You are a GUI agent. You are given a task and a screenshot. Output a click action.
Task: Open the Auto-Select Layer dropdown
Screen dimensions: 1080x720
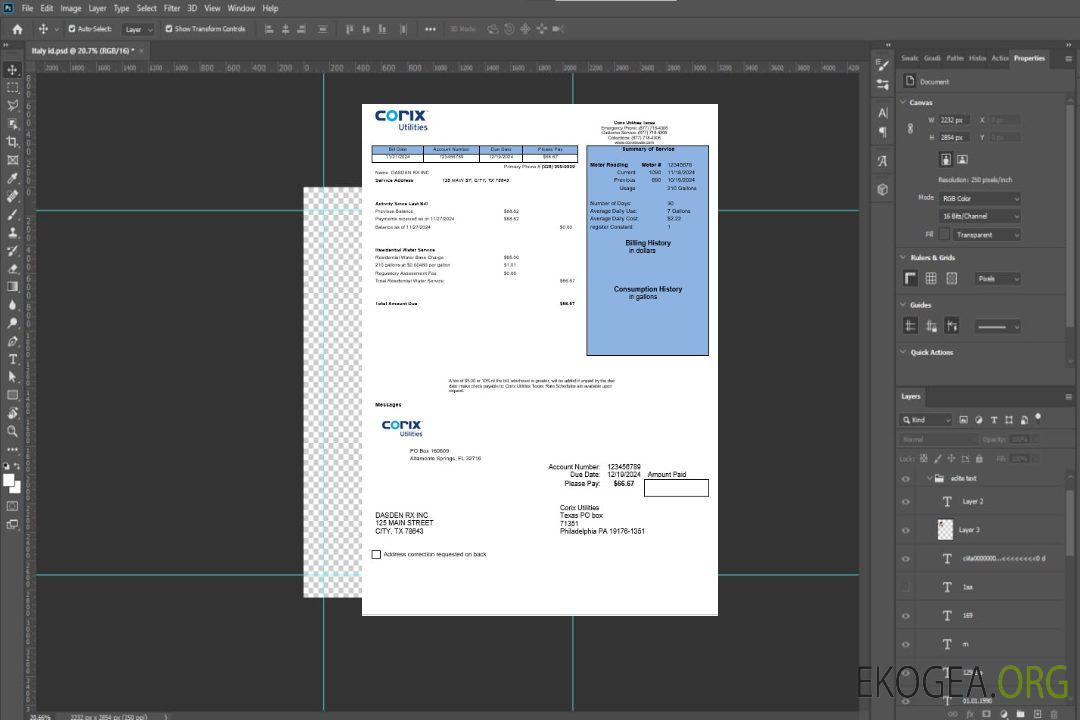pos(138,29)
